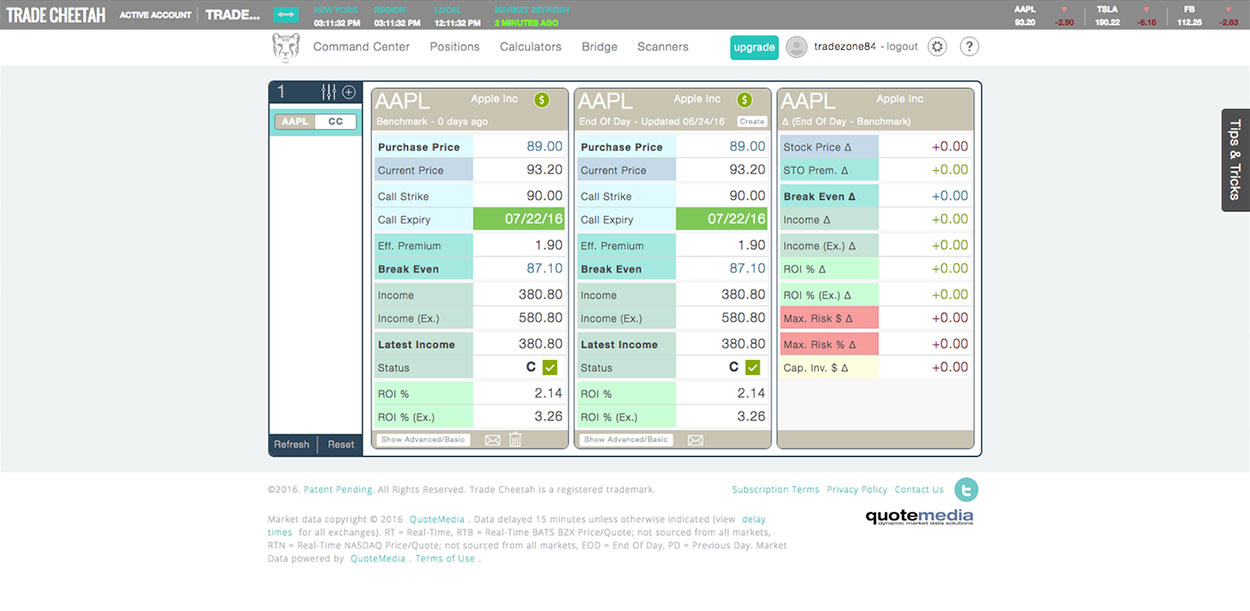Delete Benchmark panel with the trash icon
Screen dimensions: 1250x611
[516, 440]
